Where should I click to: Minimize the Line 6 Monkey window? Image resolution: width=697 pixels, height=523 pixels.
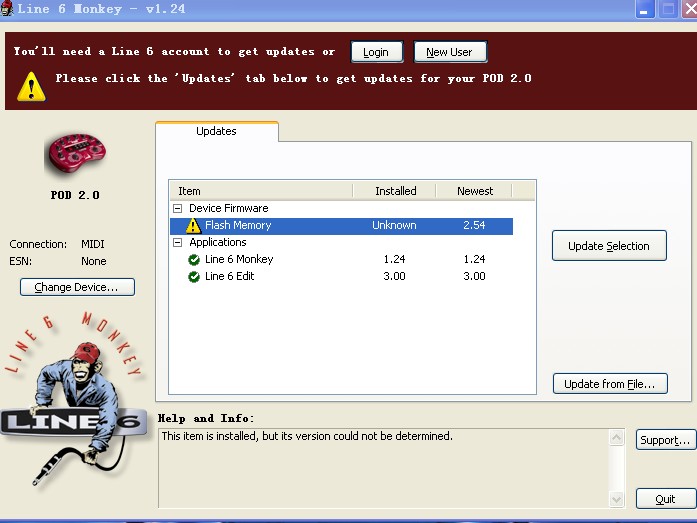645,9
